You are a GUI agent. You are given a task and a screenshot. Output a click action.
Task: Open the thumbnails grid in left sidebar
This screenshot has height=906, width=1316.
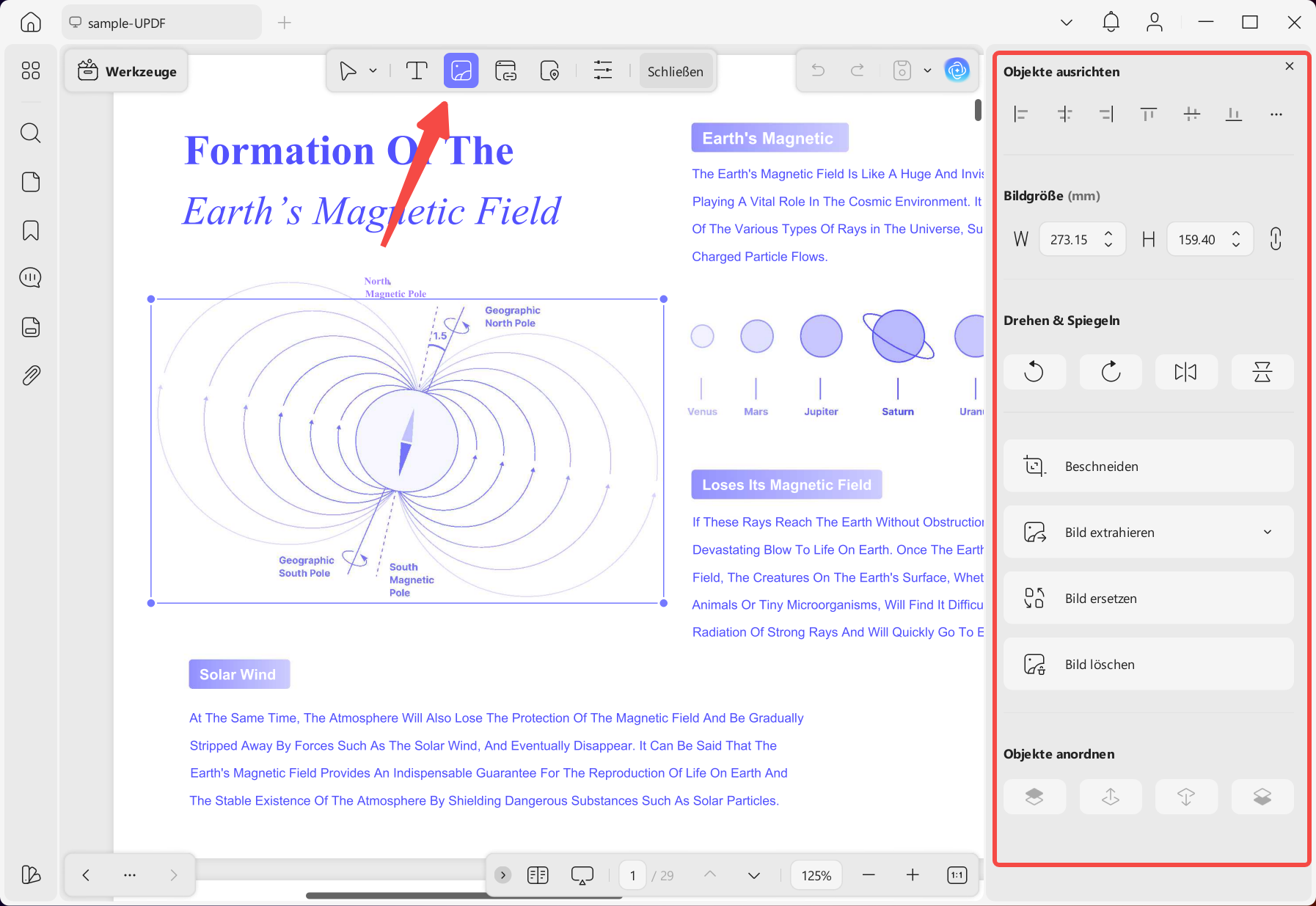[x=30, y=70]
